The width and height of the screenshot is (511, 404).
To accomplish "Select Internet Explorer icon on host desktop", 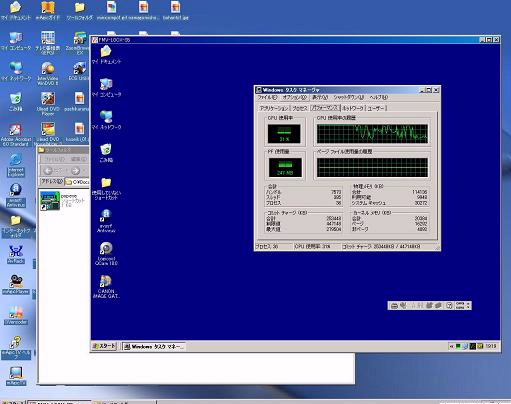I will point(16,165).
